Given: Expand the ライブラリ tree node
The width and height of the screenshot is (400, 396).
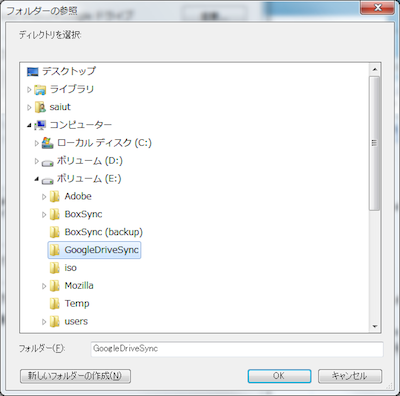Looking at the screenshot, I should [x=29, y=90].
